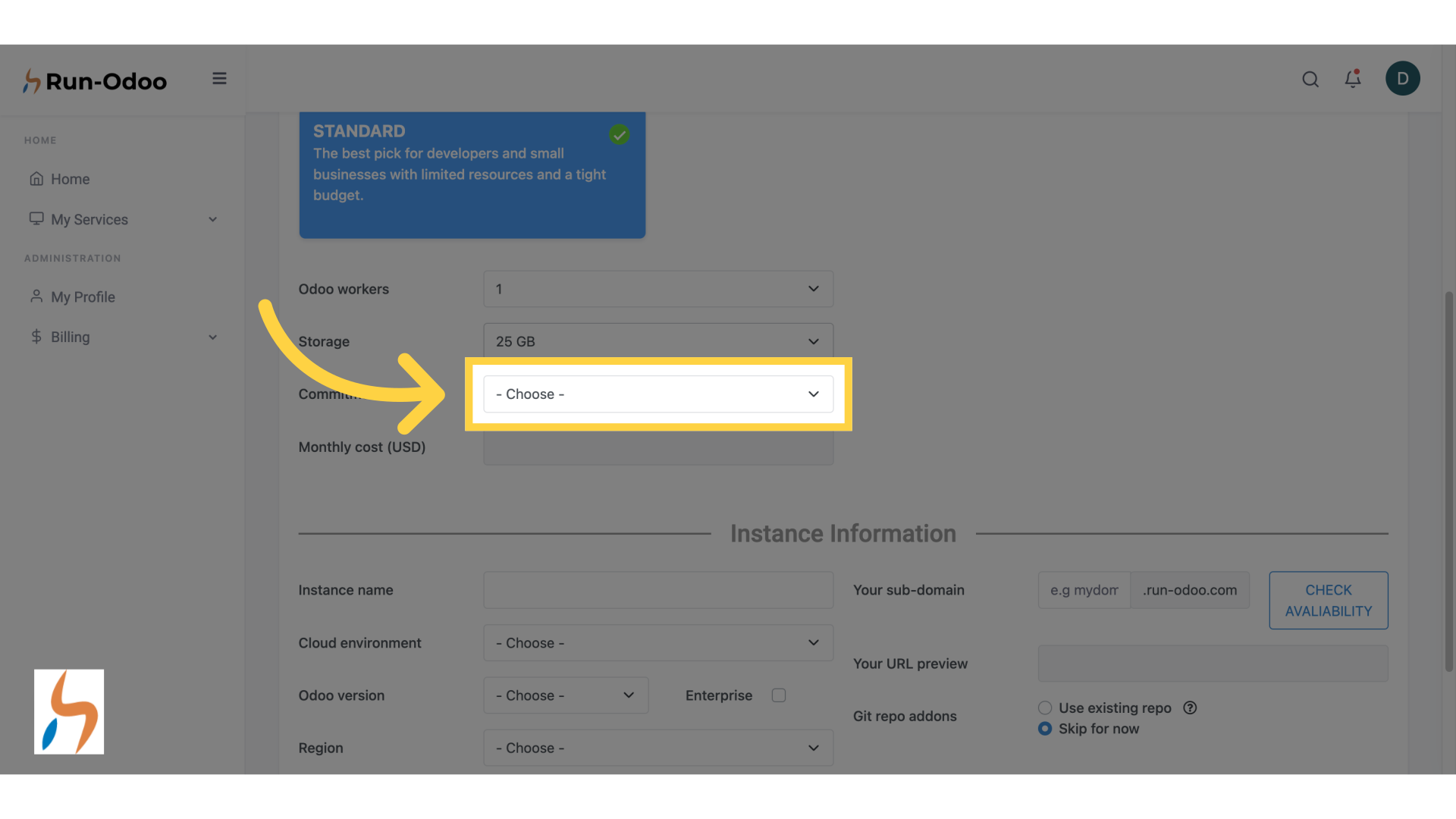Click the Run-Odoo thumbnail logo at bottom left
The height and width of the screenshot is (819, 1456).
tap(69, 711)
